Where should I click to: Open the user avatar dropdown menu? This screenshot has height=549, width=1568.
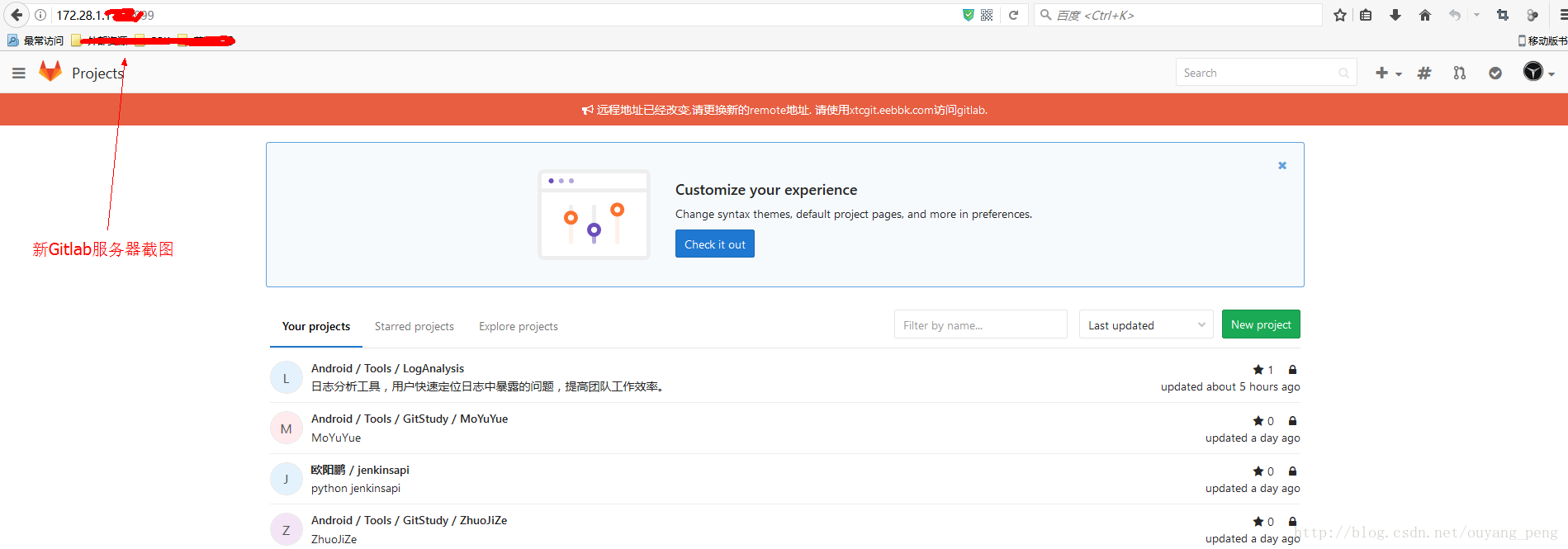click(1538, 73)
